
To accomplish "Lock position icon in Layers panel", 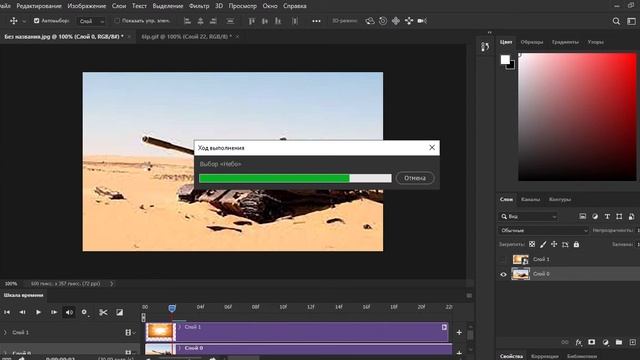I will coord(554,244).
